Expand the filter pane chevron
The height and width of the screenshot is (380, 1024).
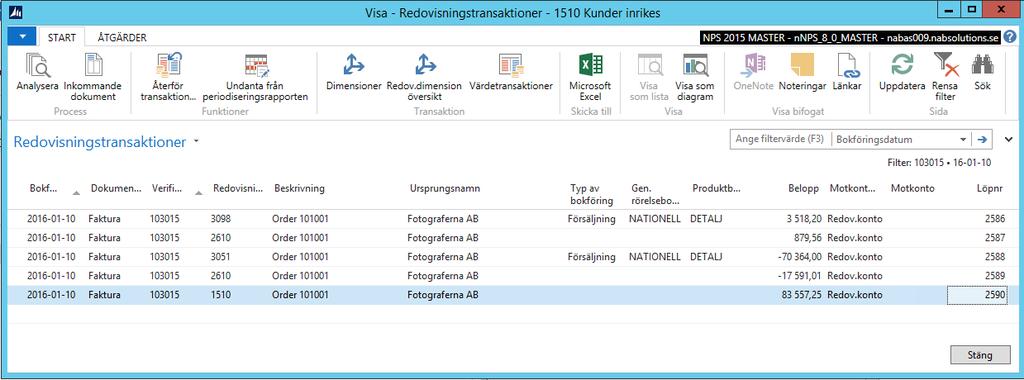[x=1008, y=139]
